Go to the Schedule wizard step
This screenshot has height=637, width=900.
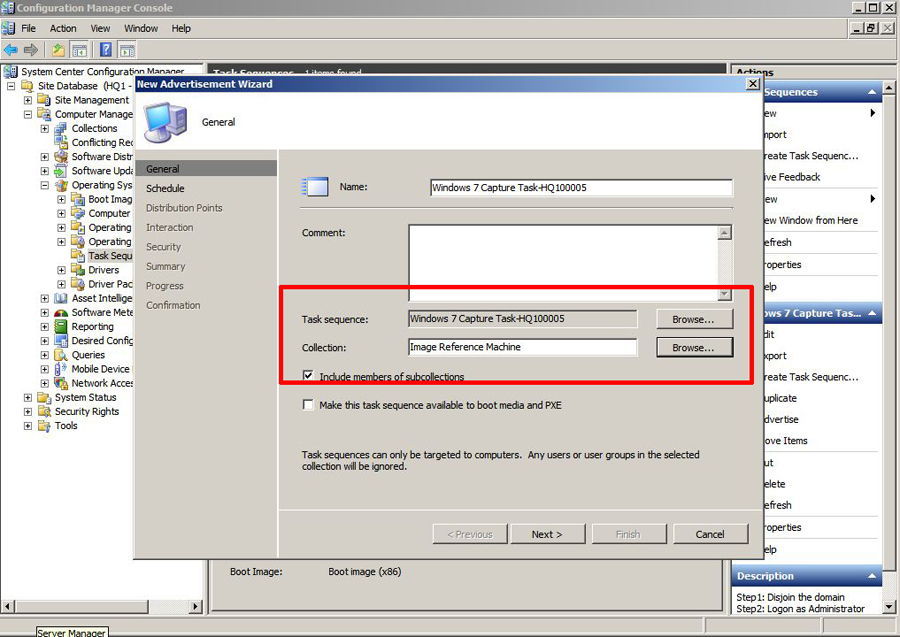(165, 188)
